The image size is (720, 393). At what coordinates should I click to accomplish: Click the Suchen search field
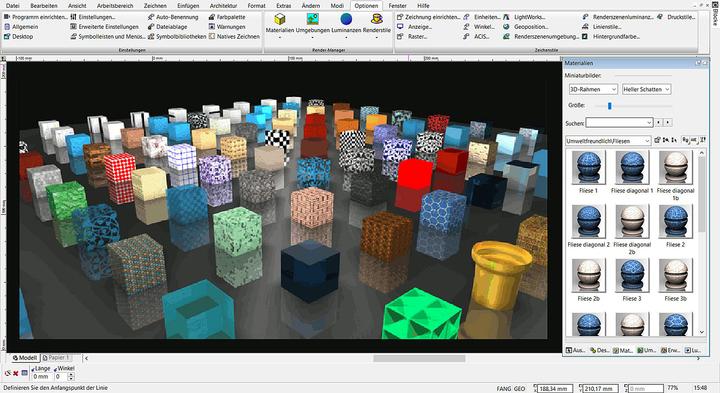[x=619, y=123]
